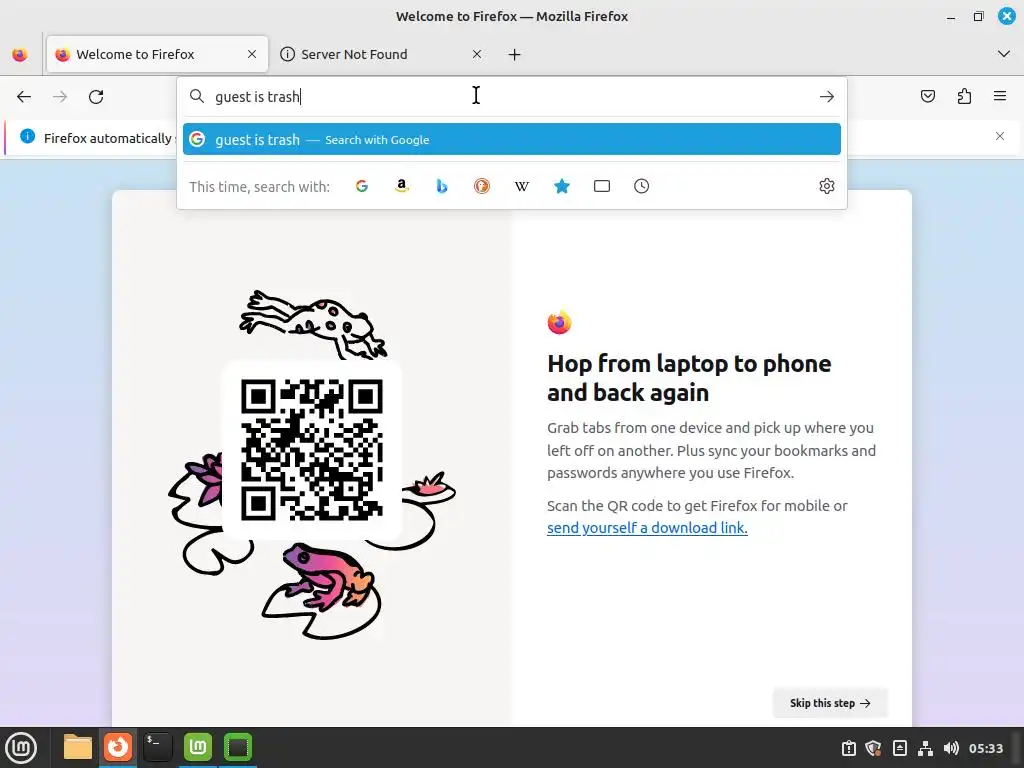Expand the list all tabs chevron
This screenshot has width=1024, height=768.
[1004, 54]
